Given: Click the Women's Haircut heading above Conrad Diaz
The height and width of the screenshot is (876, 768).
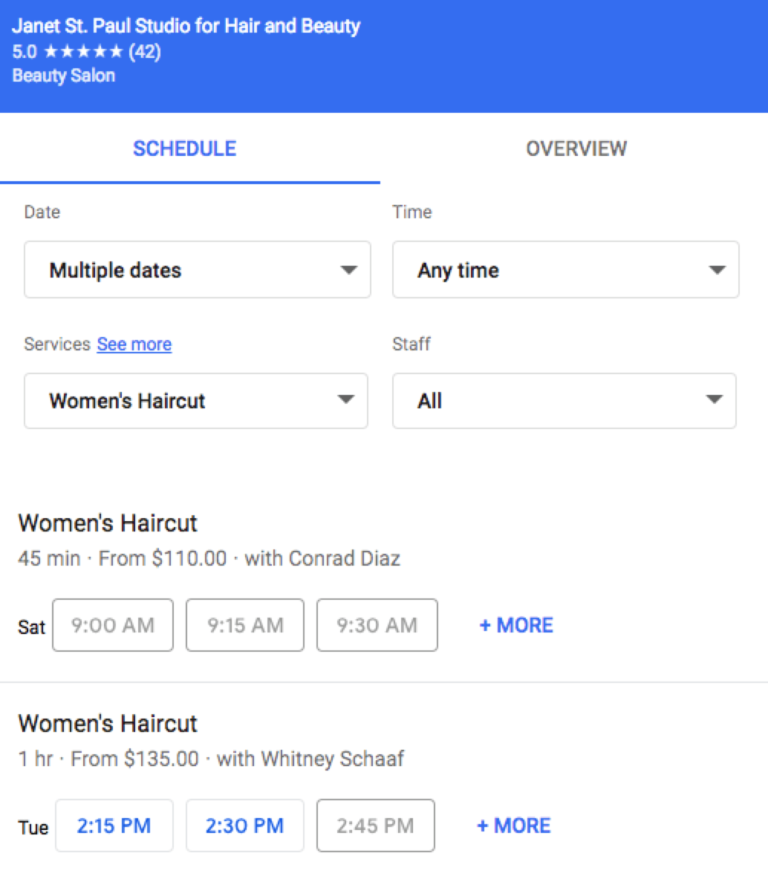Looking at the screenshot, I should point(108,523).
